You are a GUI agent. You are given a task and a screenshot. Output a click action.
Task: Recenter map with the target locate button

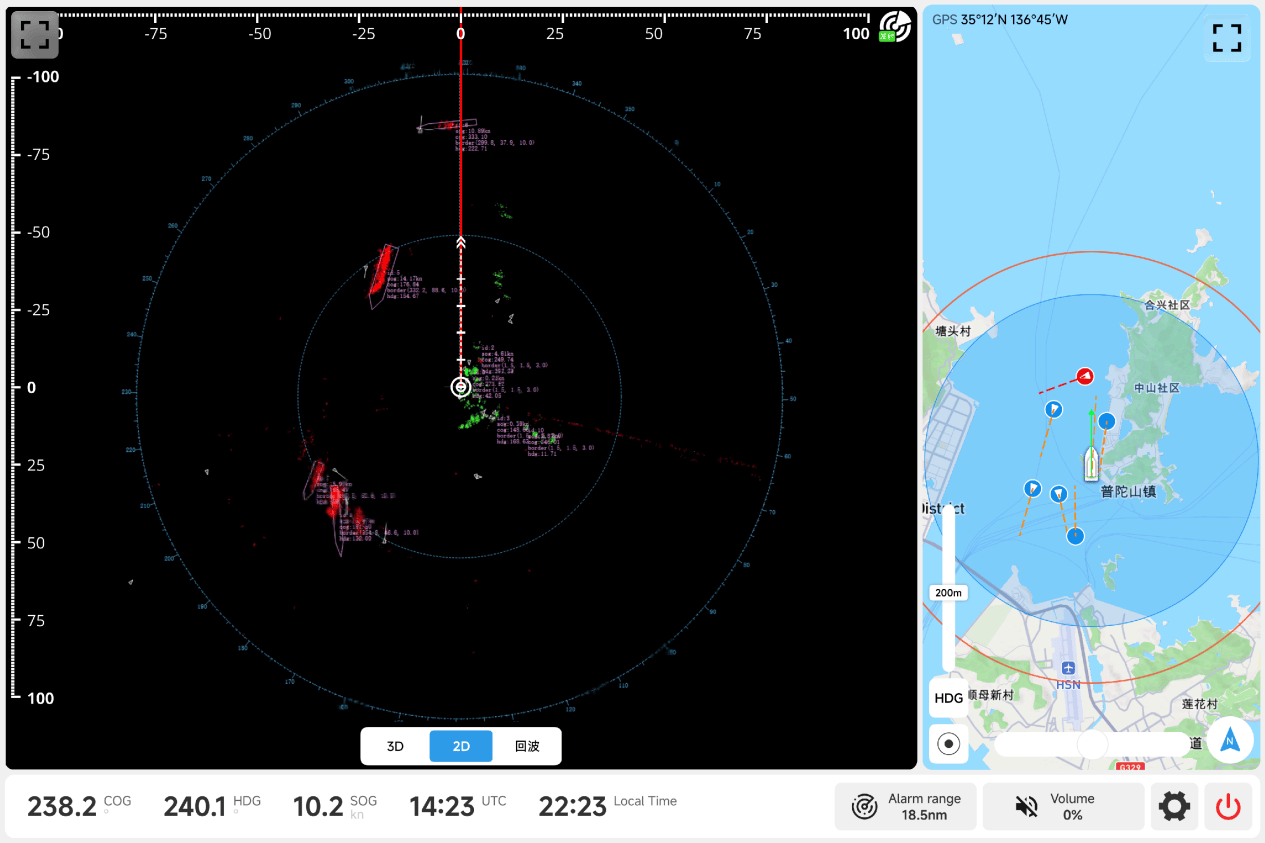pyautogui.click(x=949, y=744)
